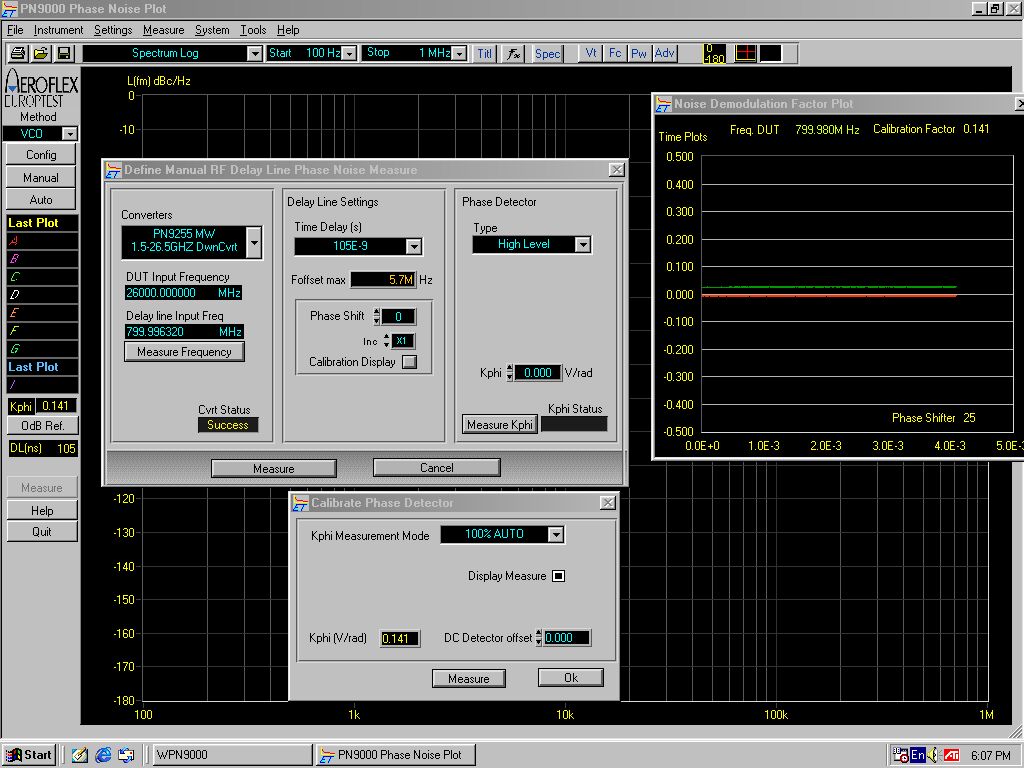Click Internet Explorer quick launch icon
This screenshot has width=1024, height=768.
pyautogui.click(x=103, y=755)
